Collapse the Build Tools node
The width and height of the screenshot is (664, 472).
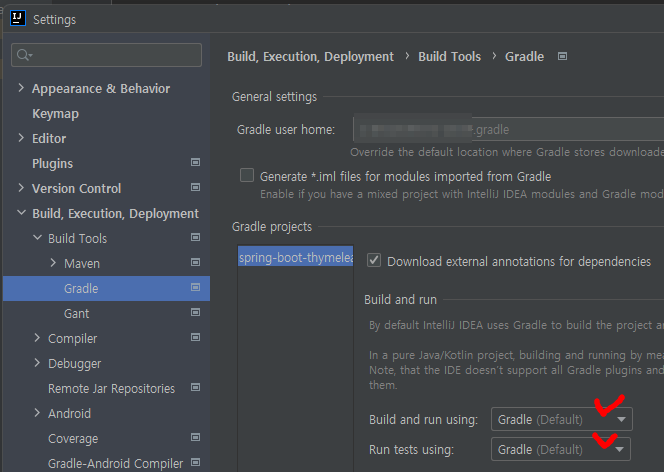point(37,238)
